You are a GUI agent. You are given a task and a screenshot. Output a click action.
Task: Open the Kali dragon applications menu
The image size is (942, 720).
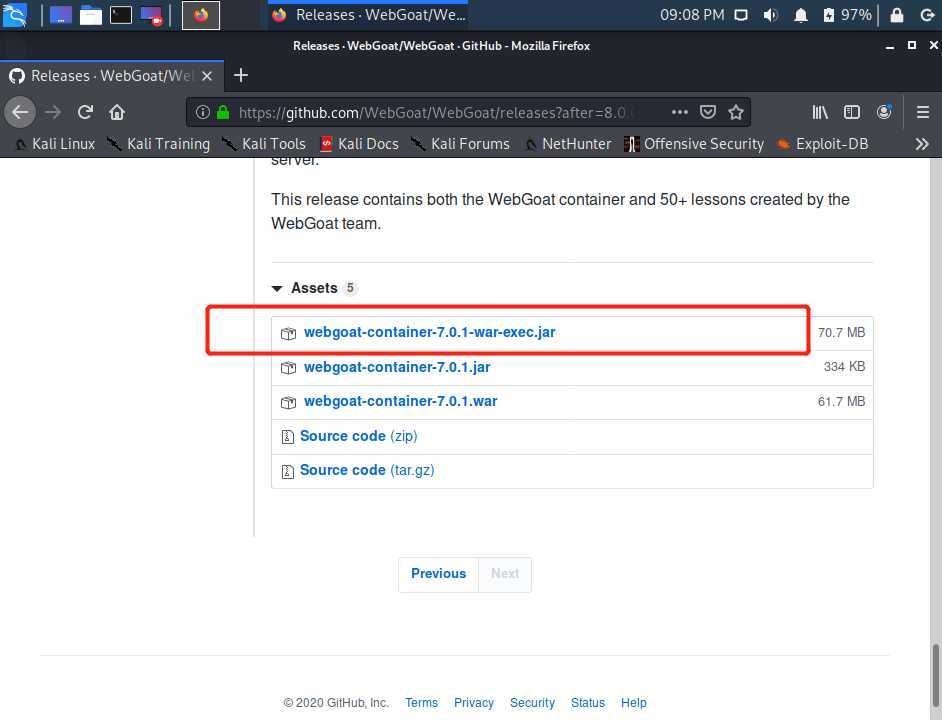pos(14,15)
